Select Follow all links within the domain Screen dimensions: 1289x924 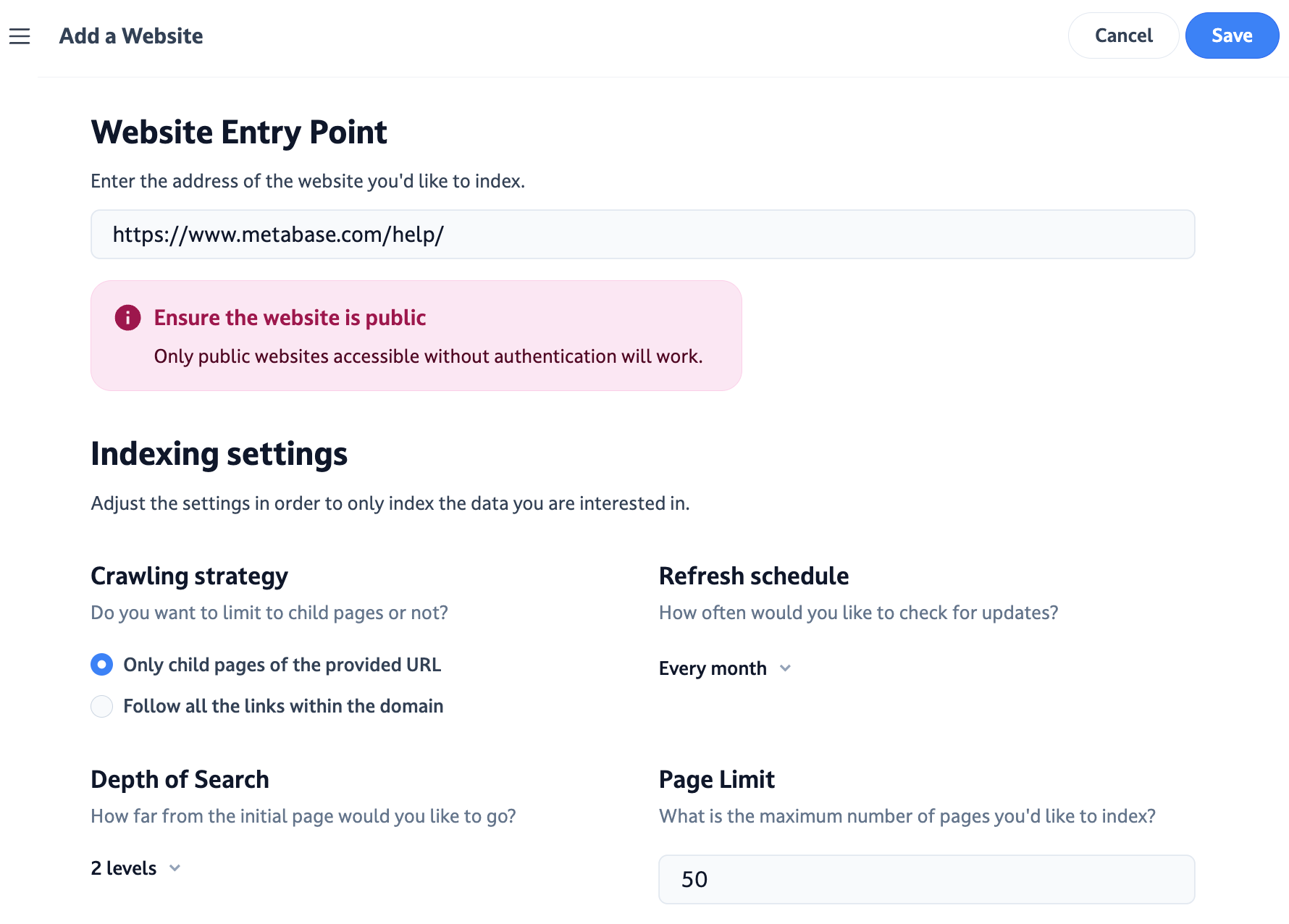pyautogui.click(x=102, y=706)
